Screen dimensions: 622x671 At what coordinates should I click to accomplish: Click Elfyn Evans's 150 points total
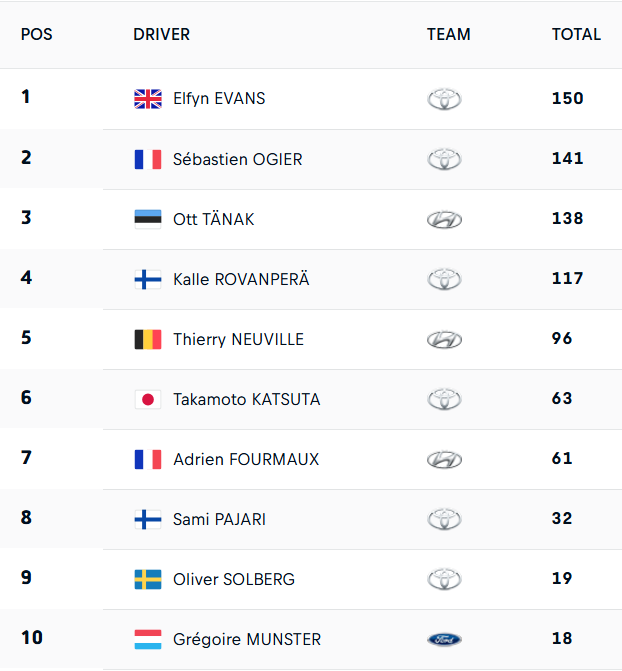[567, 98]
